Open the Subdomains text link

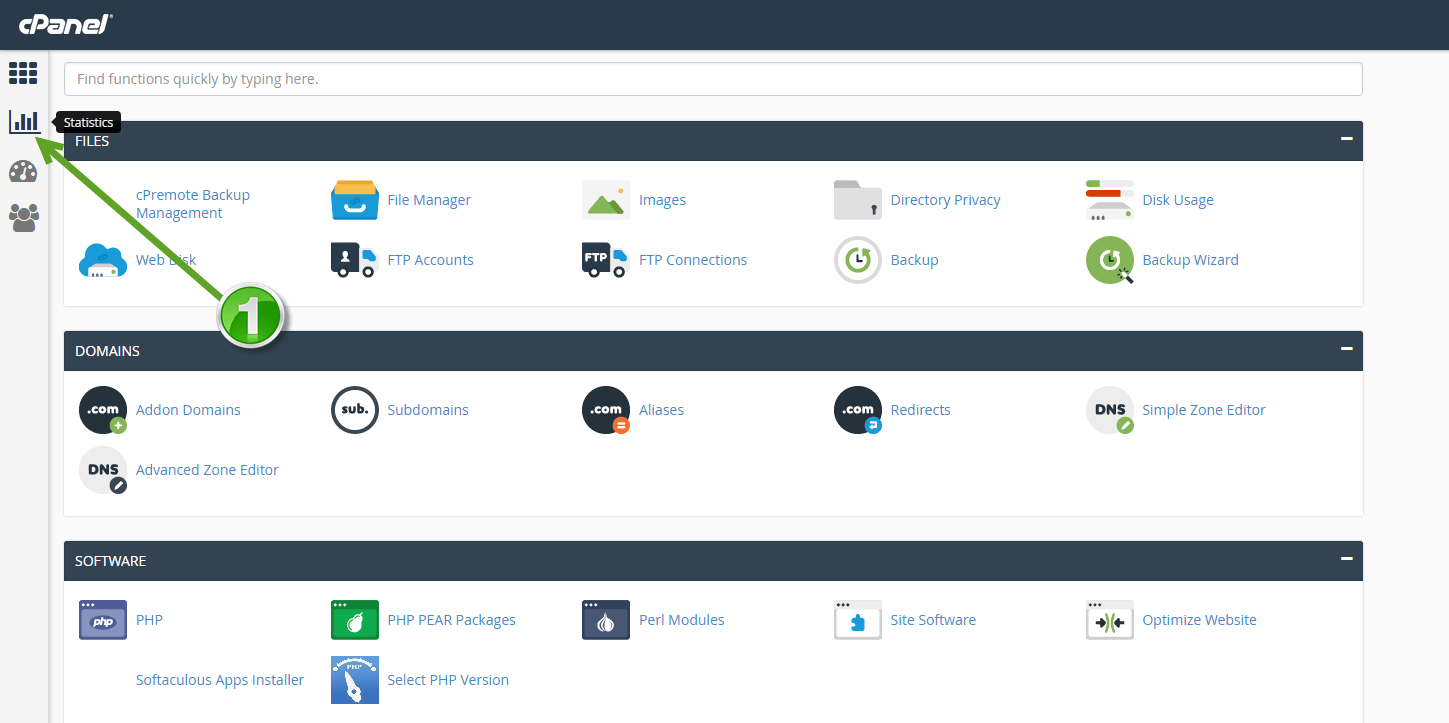pos(428,410)
